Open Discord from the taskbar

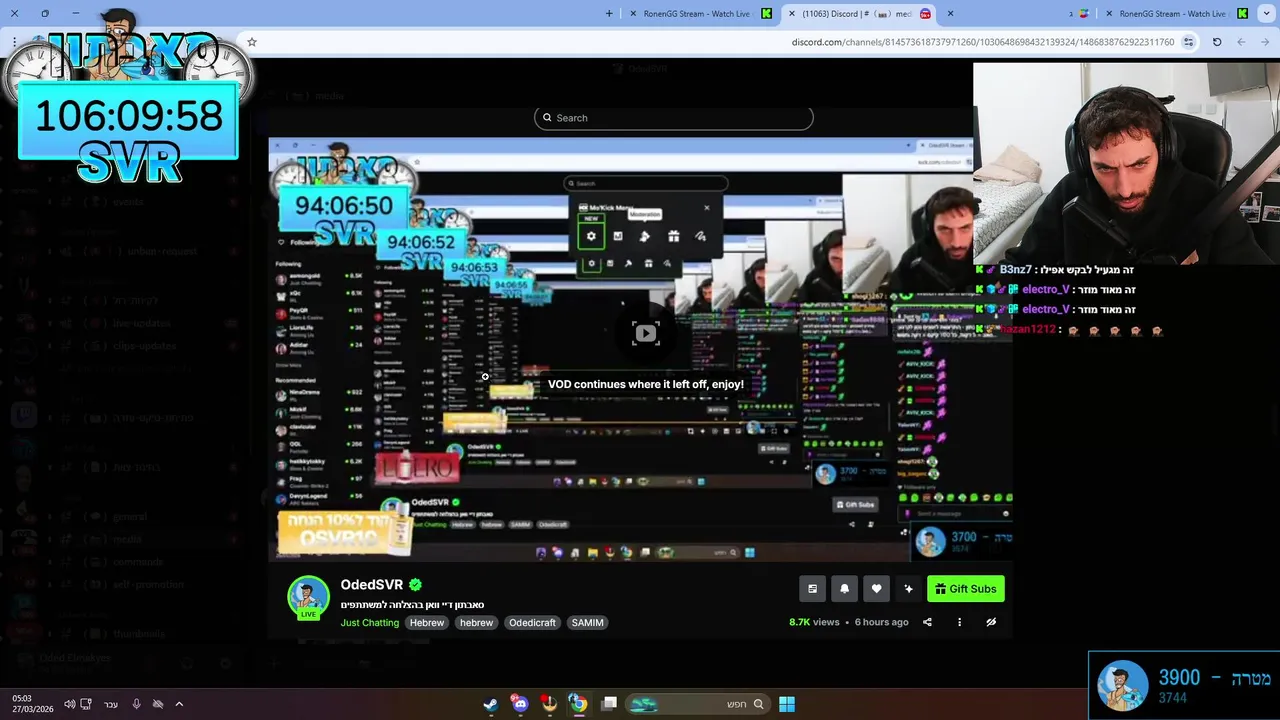pyautogui.click(x=519, y=704)
